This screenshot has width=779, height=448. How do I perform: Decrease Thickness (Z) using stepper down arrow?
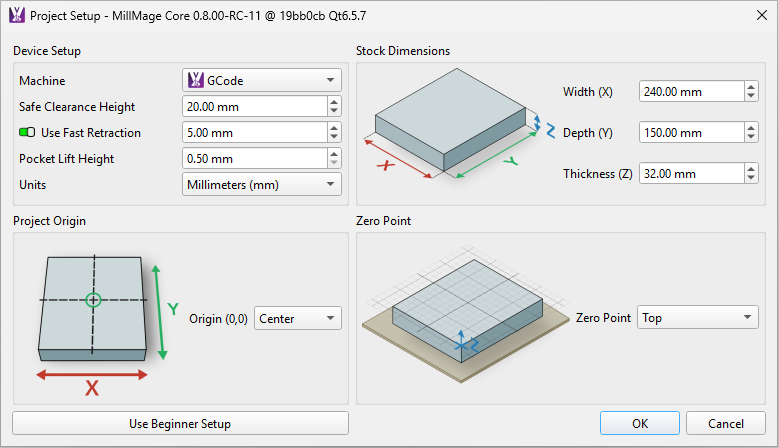[750, 179]
